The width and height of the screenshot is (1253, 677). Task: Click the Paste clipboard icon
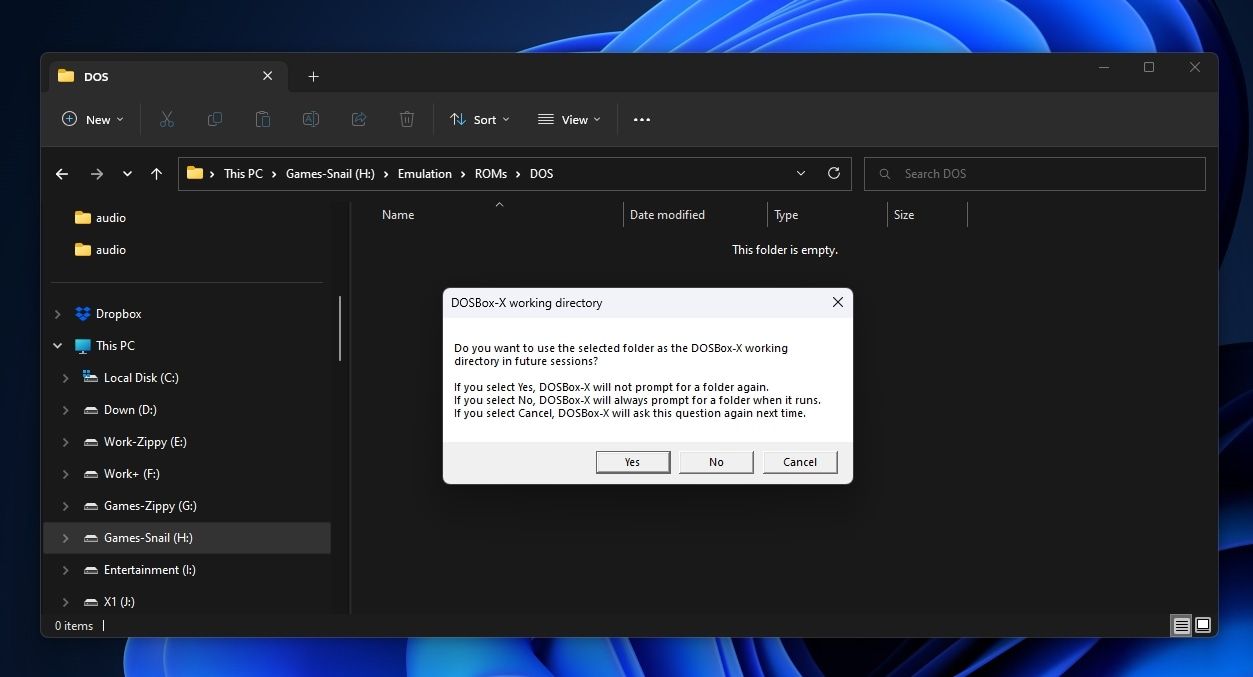click(x=263, y=120)
